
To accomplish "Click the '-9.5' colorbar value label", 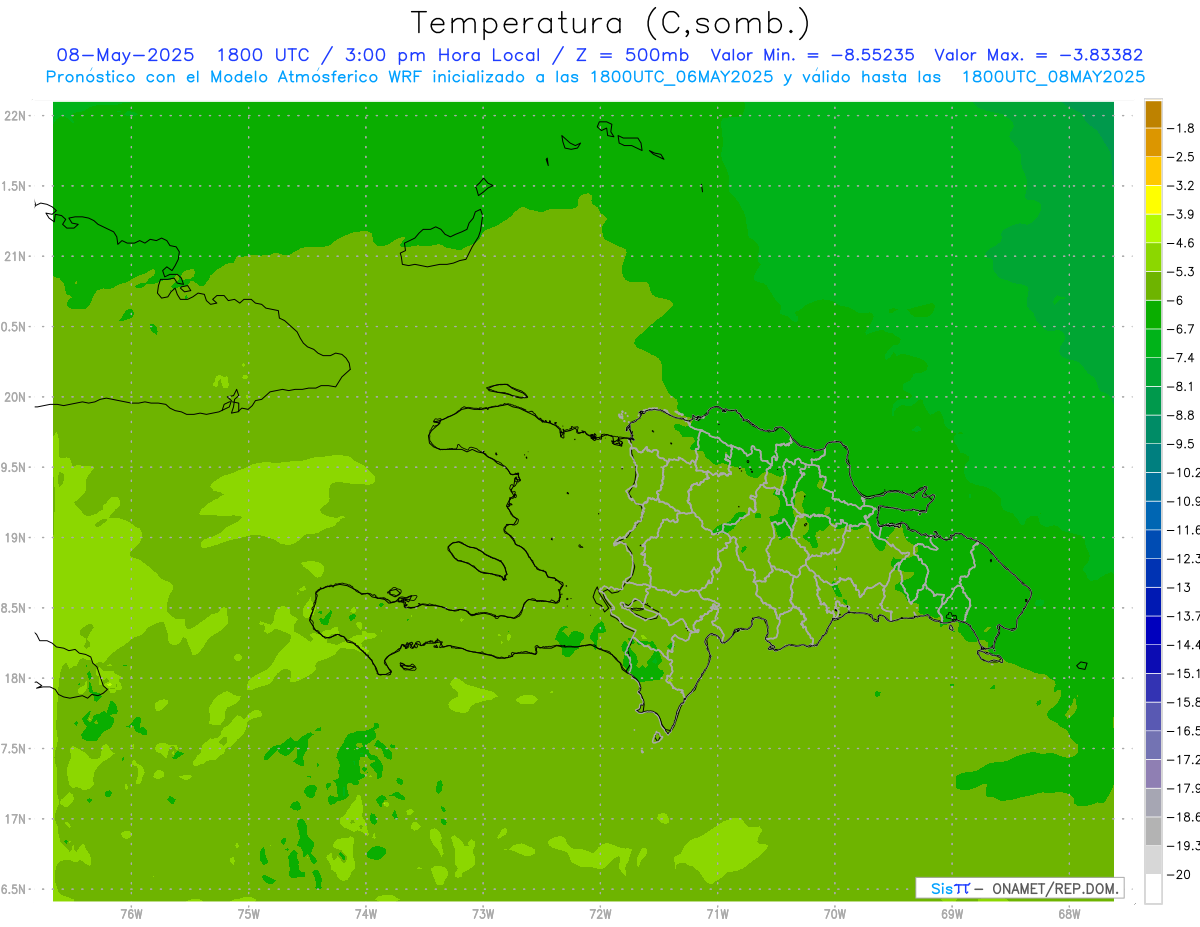I will click(1182, 444).
